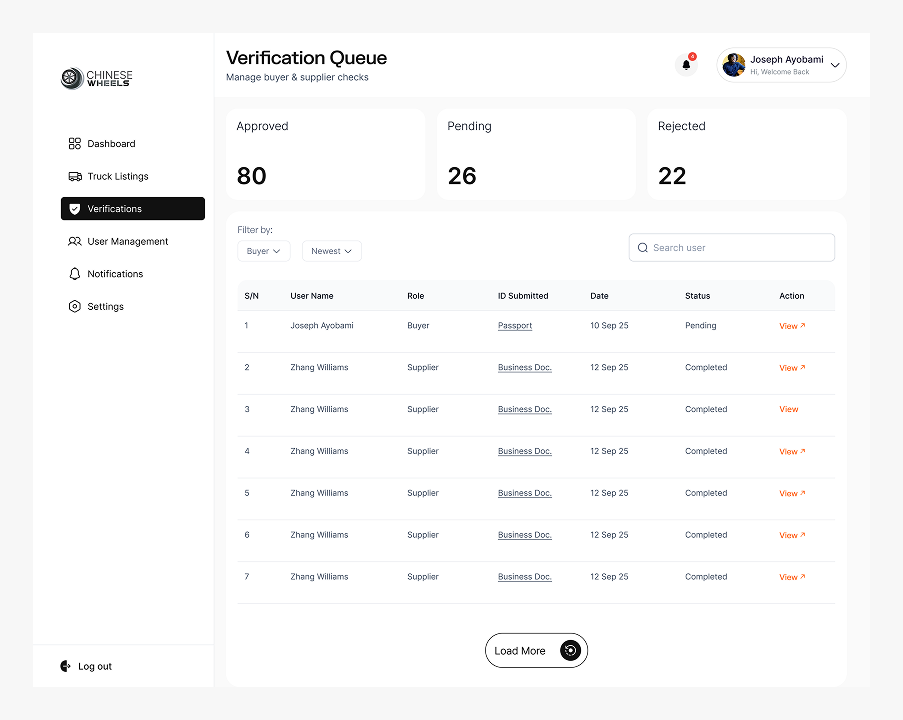Open the Truck Listings page
Image resolution: width=903 pixels, height=720 pixels.
[x=117, y=176]
